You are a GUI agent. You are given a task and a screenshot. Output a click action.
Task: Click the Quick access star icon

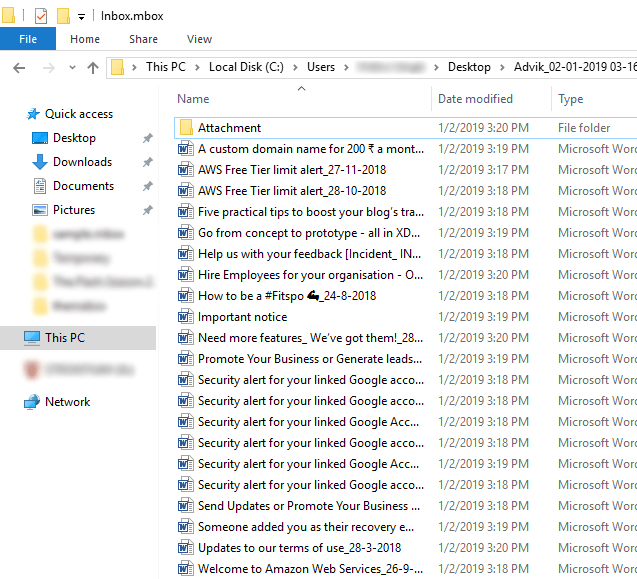33,114
